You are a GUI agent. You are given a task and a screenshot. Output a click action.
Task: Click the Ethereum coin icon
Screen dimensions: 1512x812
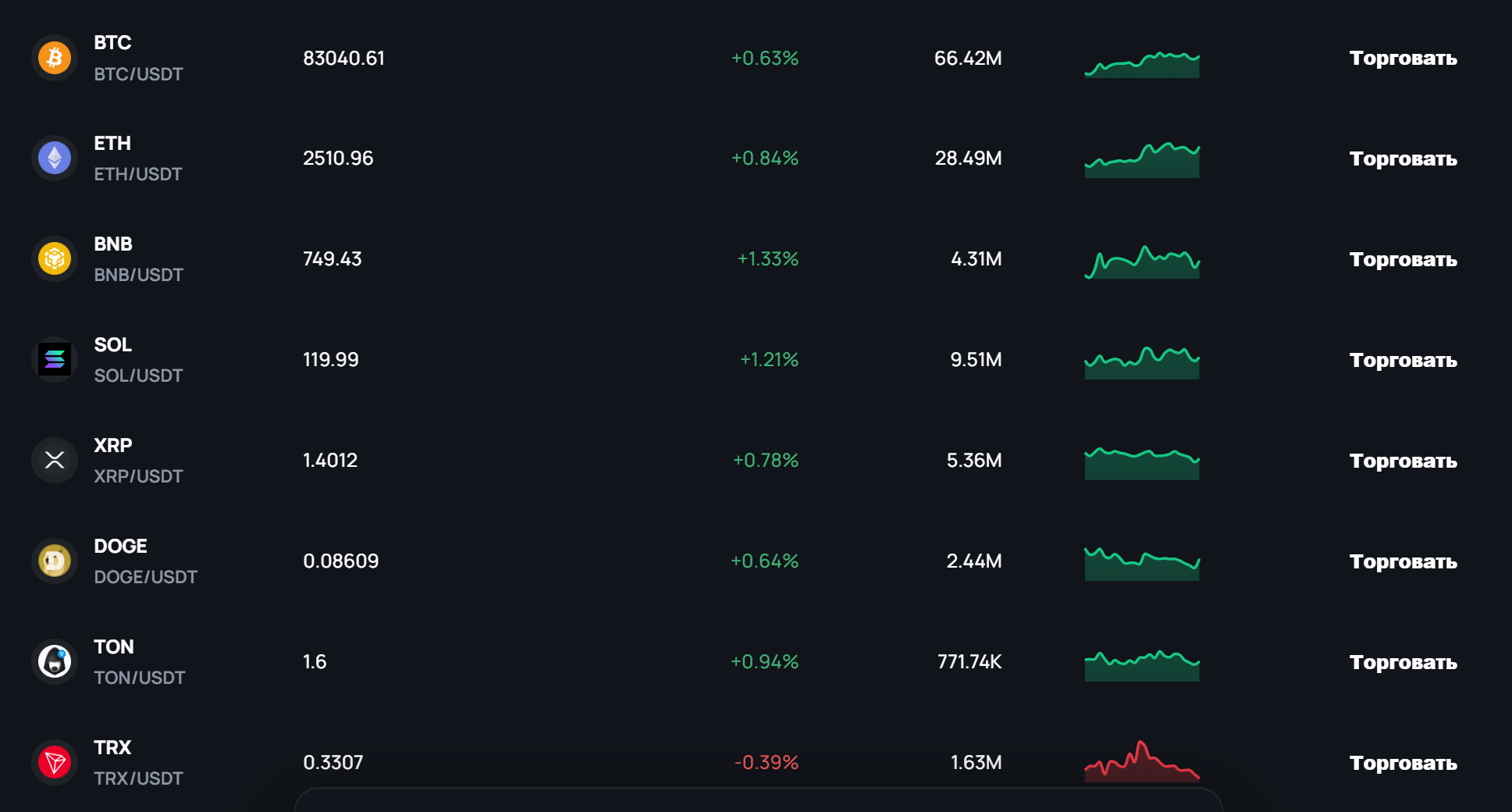coord(55,158)
